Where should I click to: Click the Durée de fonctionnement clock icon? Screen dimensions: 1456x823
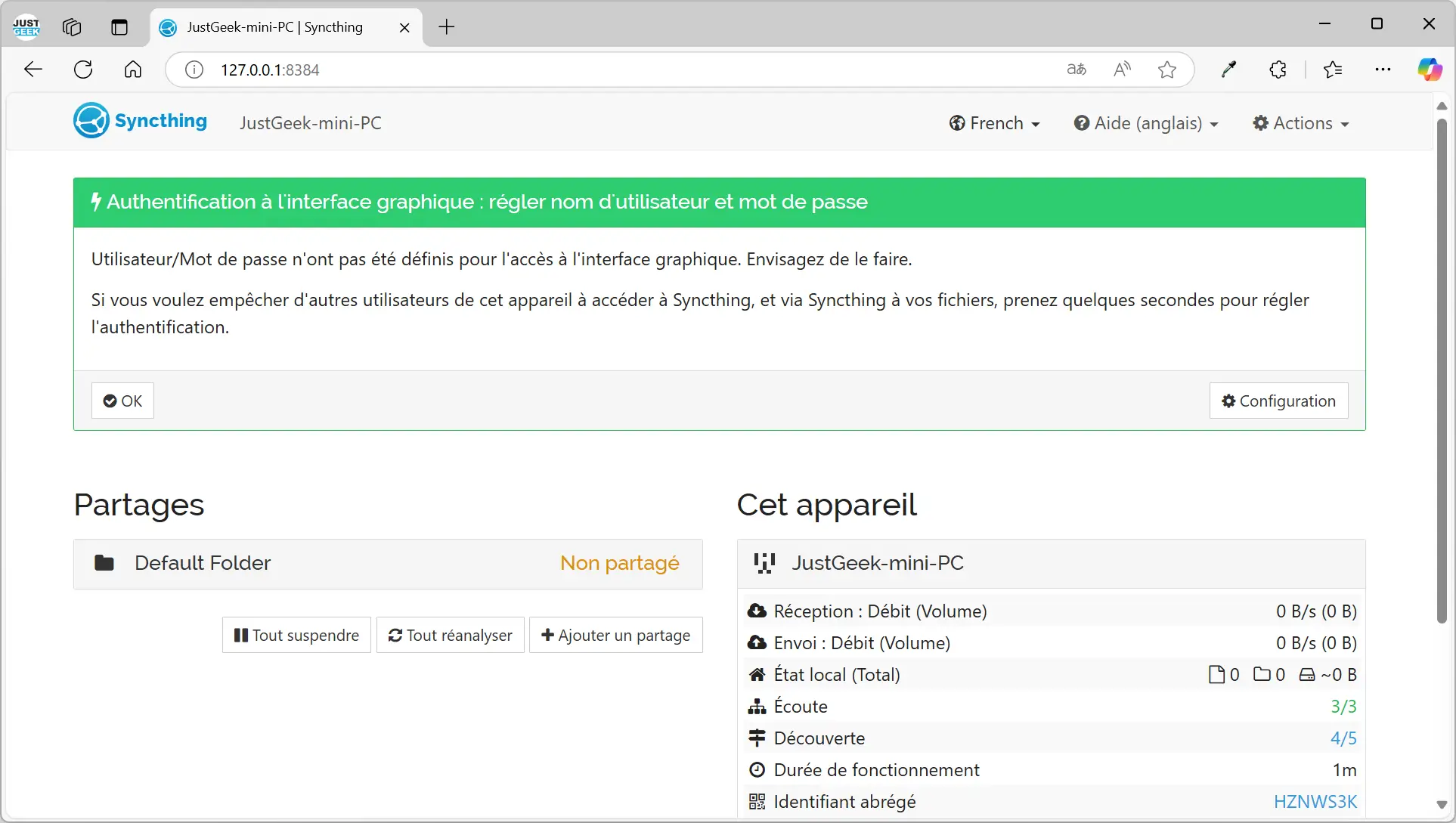coord(757,769)
